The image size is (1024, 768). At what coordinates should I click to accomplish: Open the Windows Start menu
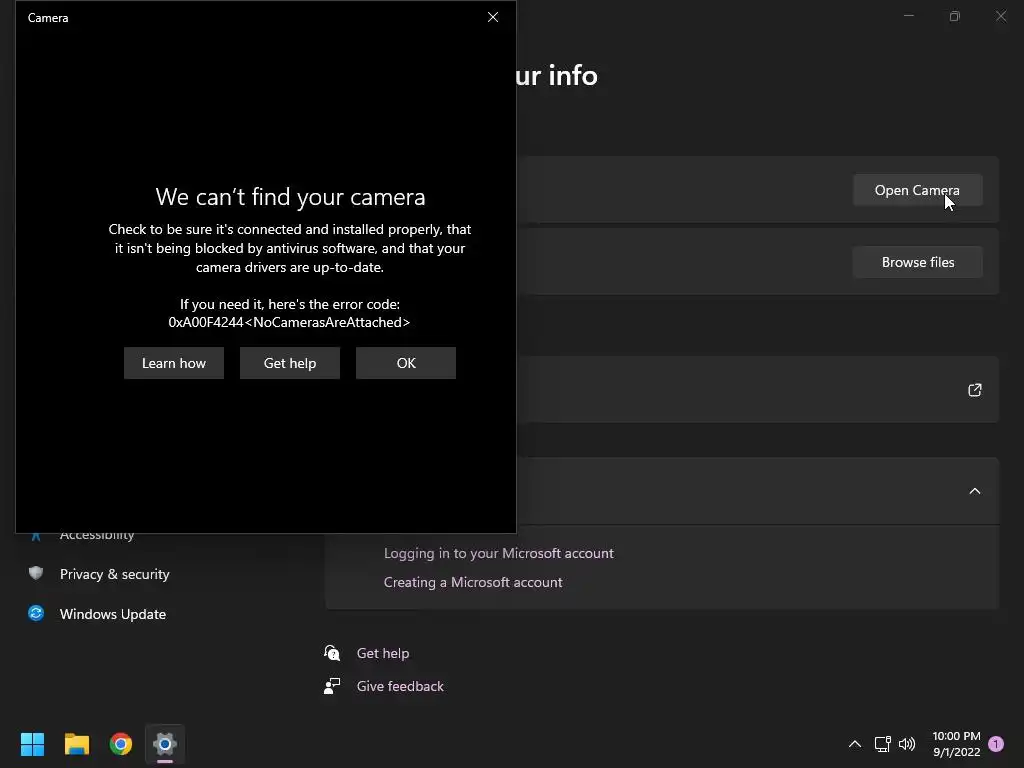(33, 744)
